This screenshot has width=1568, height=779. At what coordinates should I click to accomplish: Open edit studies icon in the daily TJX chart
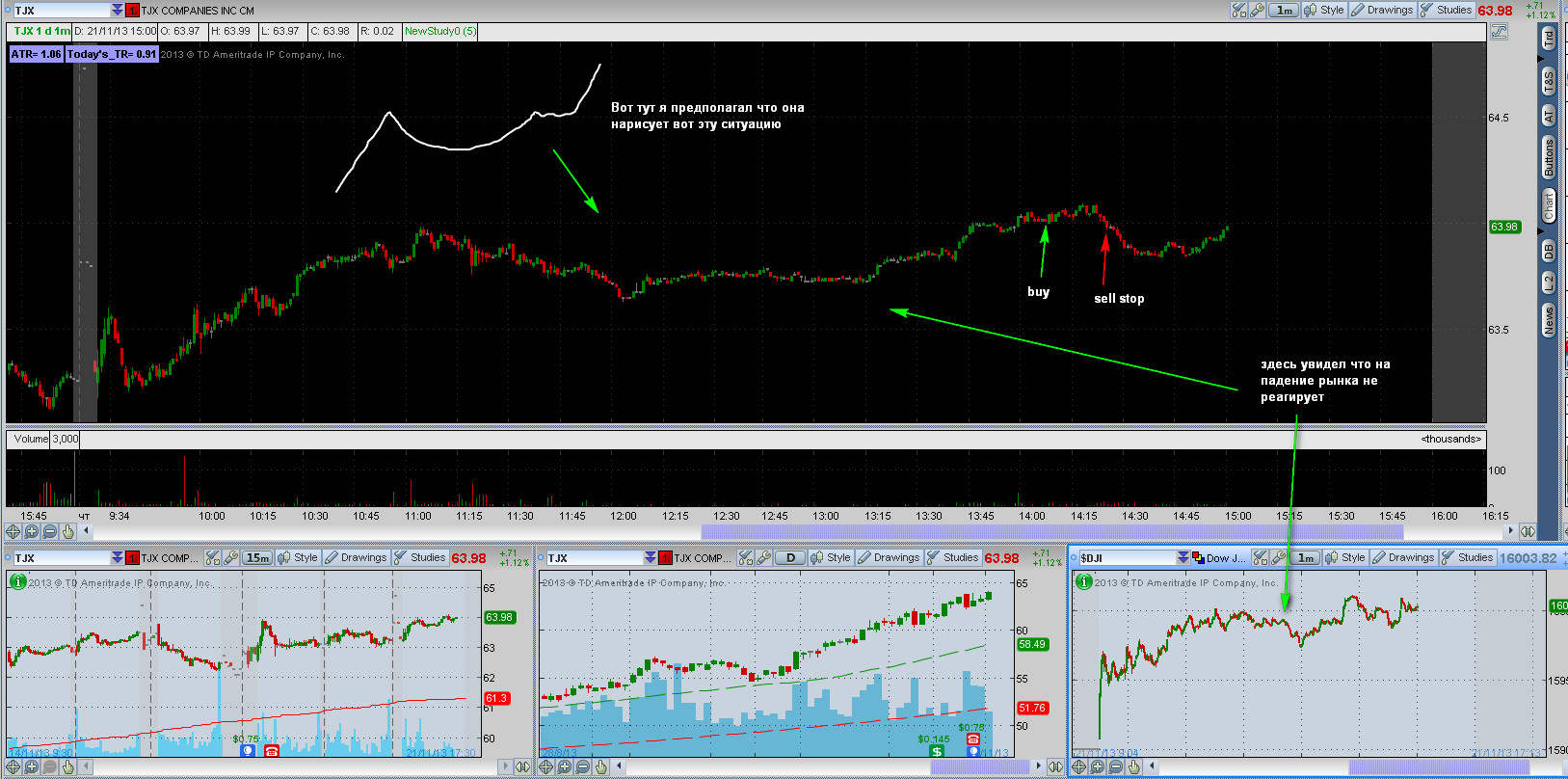[x=746, y=558]
